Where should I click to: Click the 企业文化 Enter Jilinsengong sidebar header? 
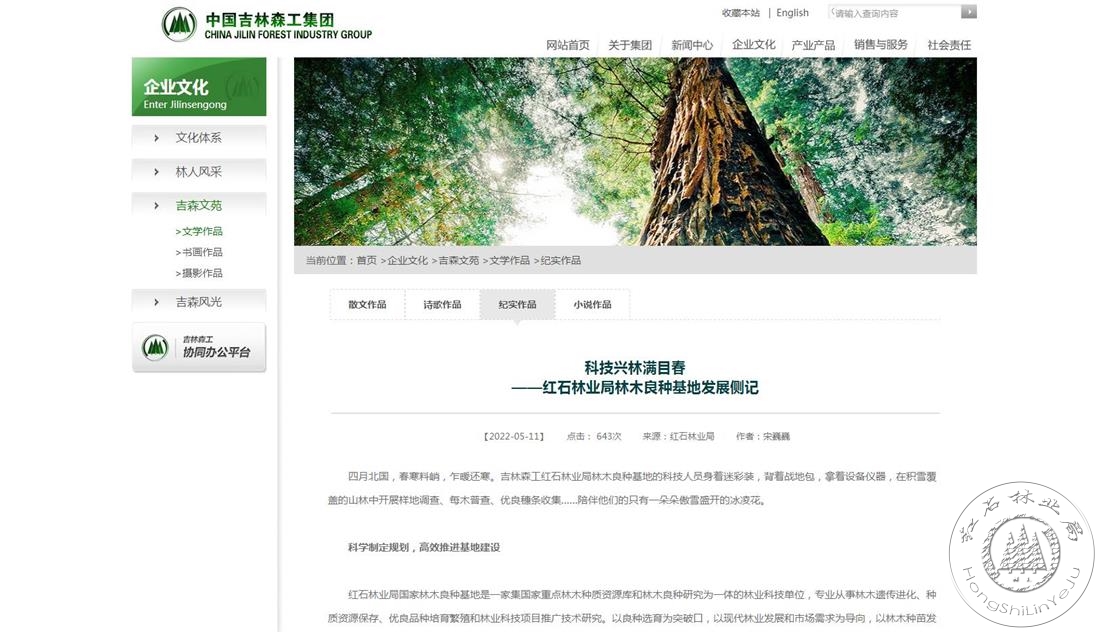[199, 87]
